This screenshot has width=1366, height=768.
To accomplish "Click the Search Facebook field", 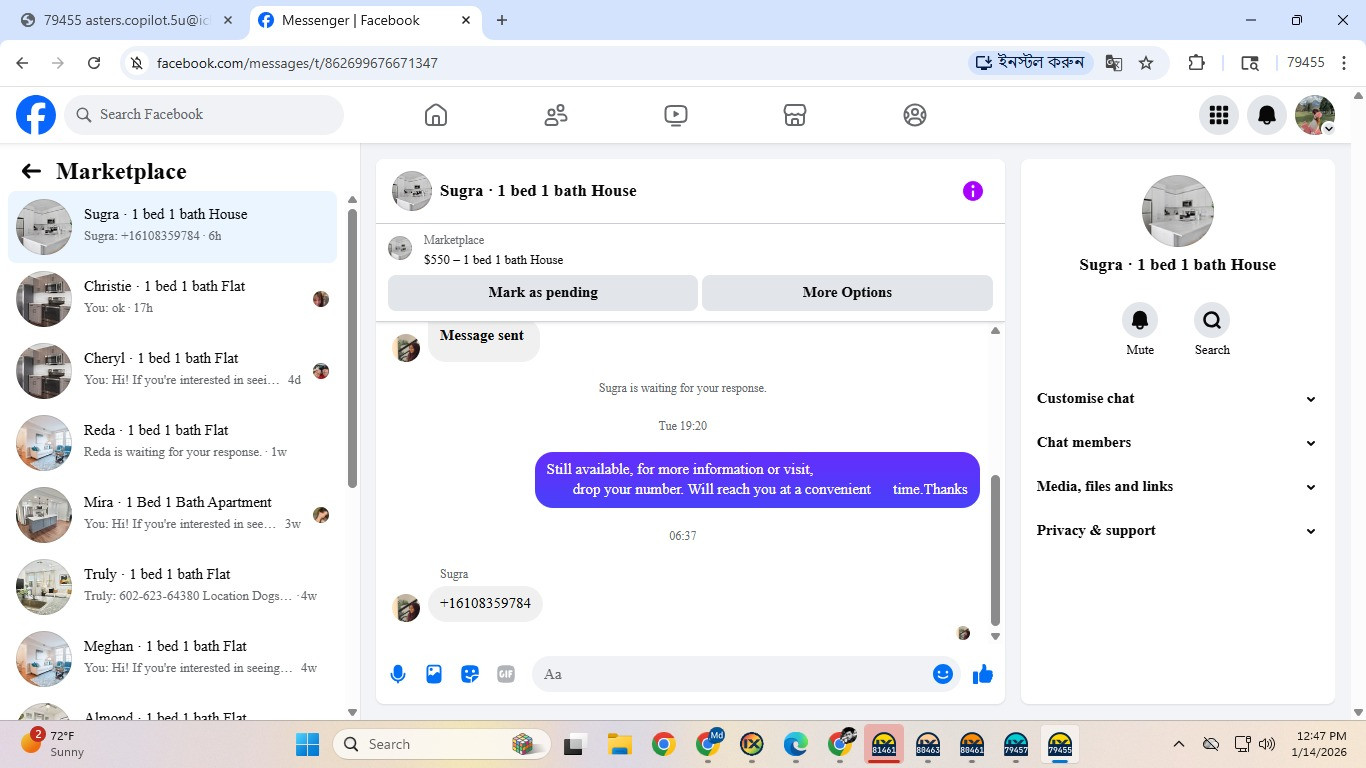I will click(x=204, y=115).
